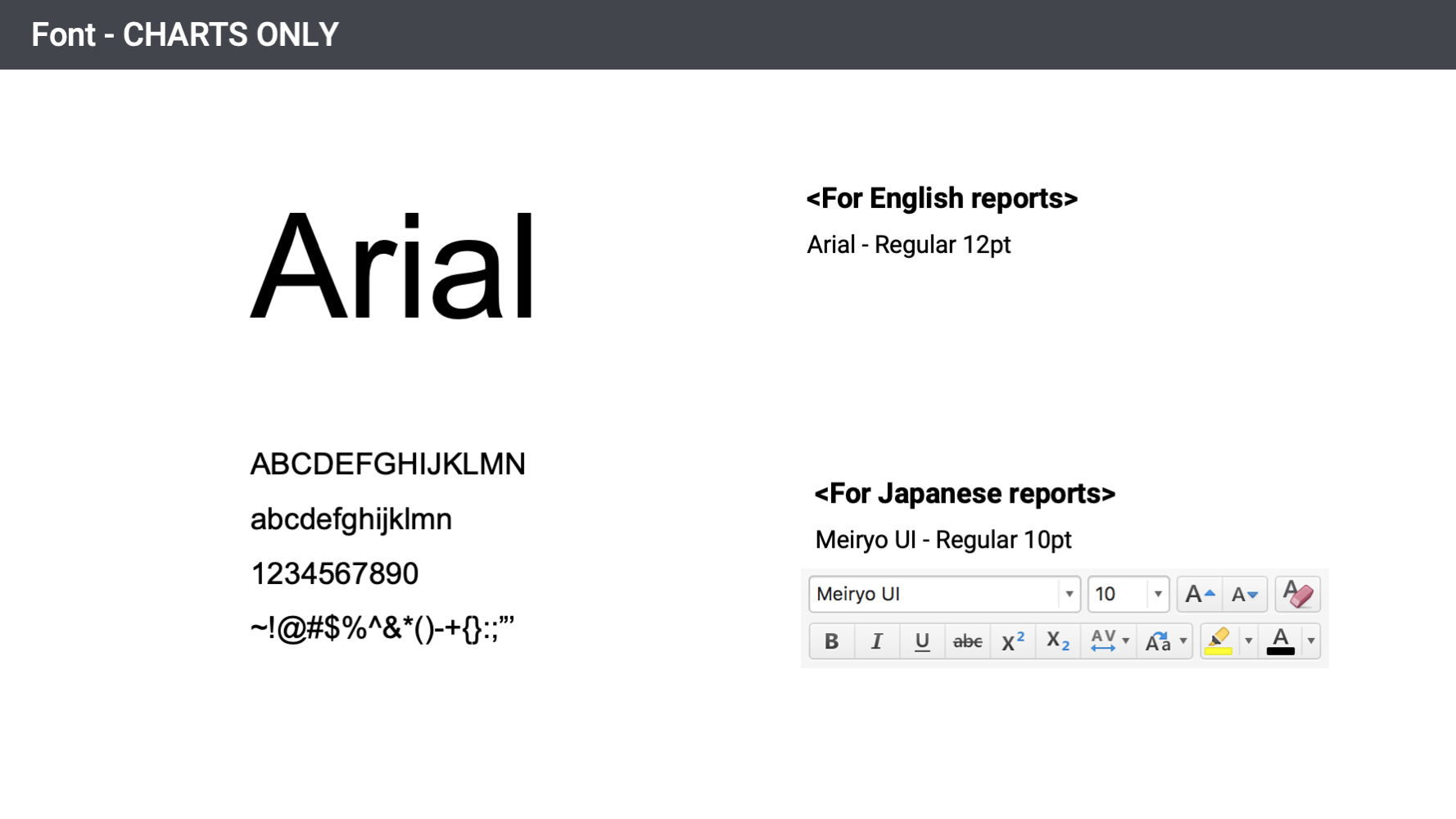
Task: Decrease font size with small A button
Action: pyautogui.click(x=1245, y=595)
